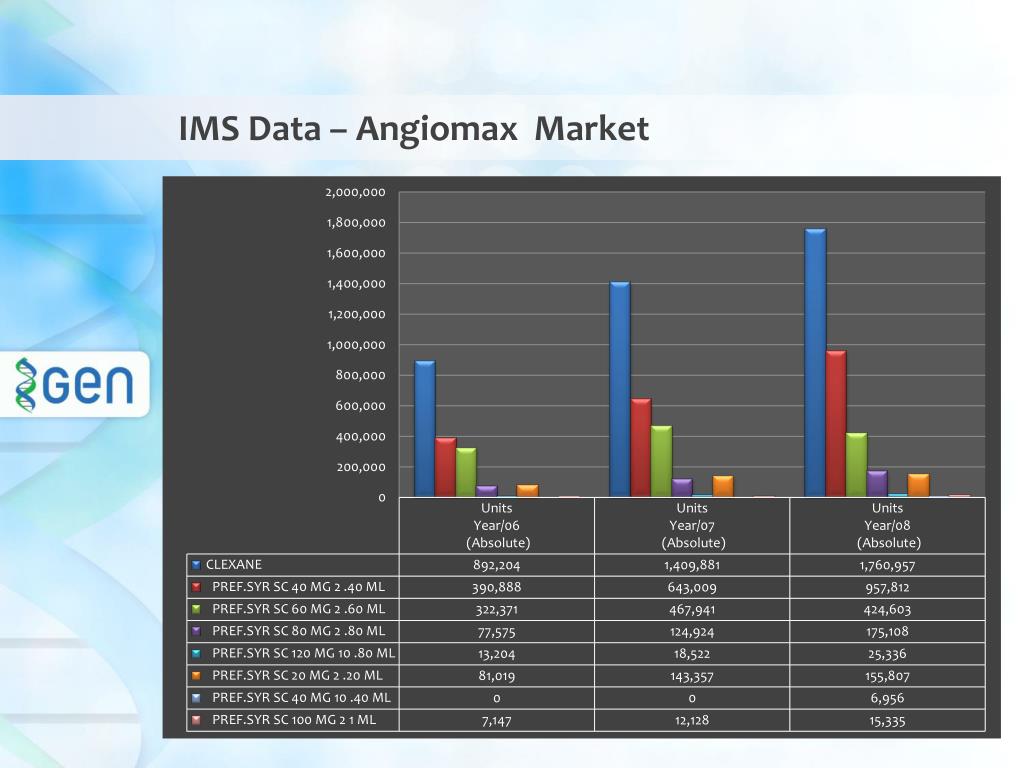Image resolution: width=1024 pixels, height=768 pixels.
Task: Click the pink 100 MG legend swatch
Action: tap(196, 720)
